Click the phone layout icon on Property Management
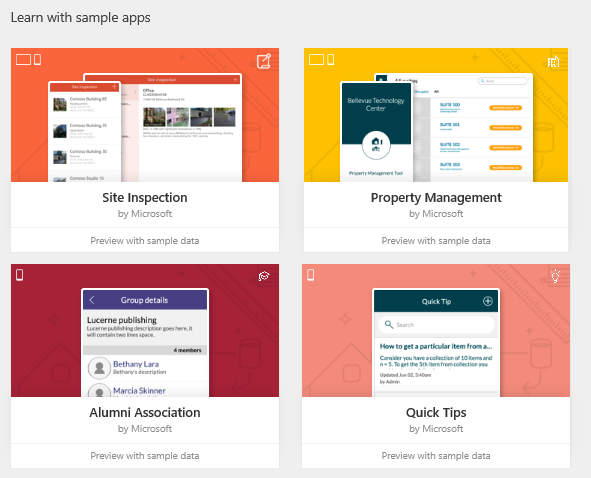 point(331,60)
